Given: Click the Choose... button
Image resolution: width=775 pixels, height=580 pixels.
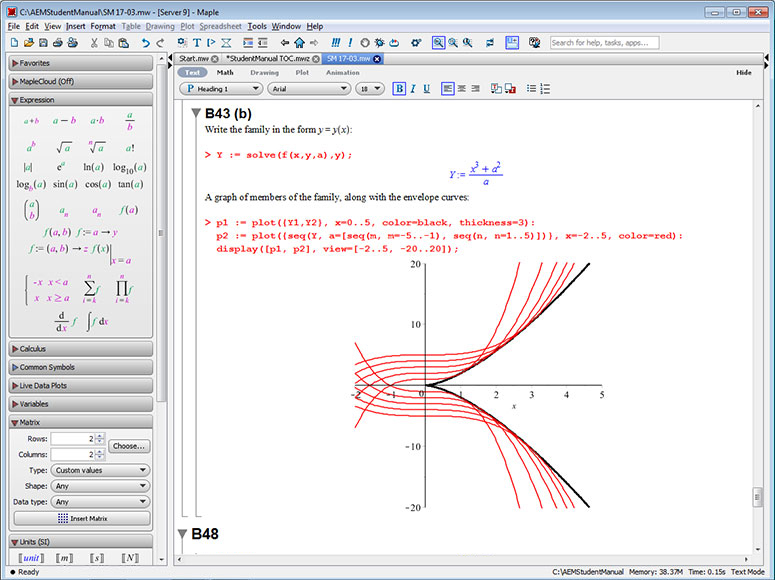Looking at the screenshot, I should tap(130, 446).
